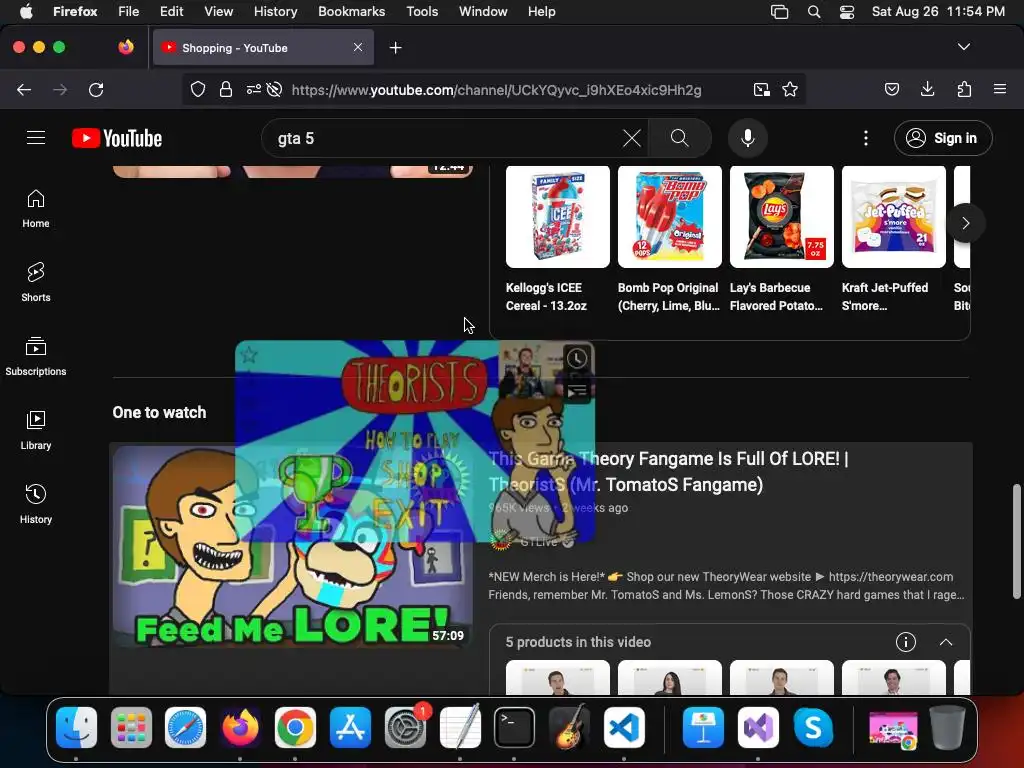Open the YouTube guide hamburger menu
1024x768 pixels.
coord(36,138)
